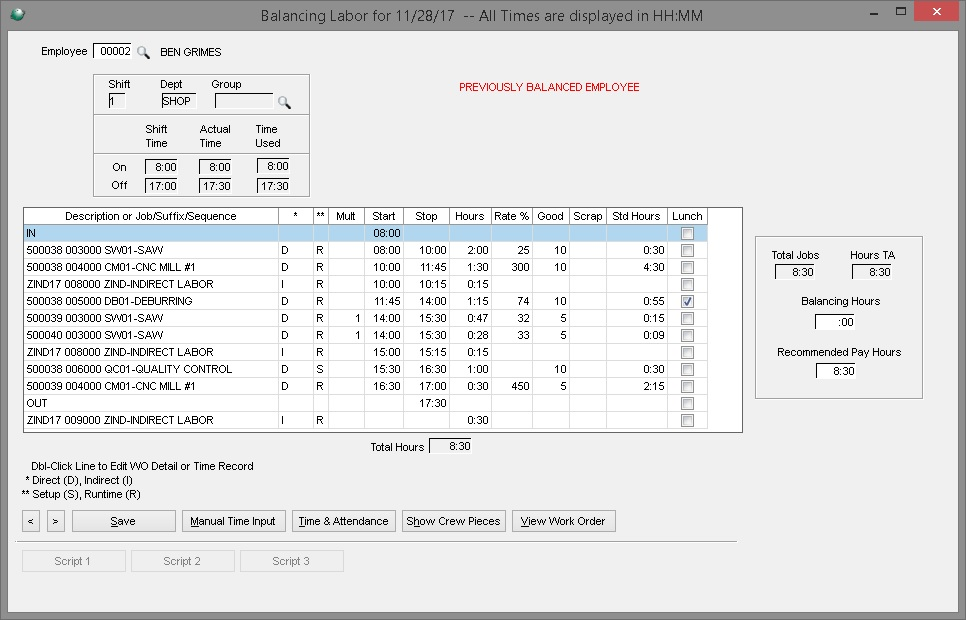The image size is (966, 620).
Task: Click the OUT stop time 17:30
Action: click(x=432, y=403)
